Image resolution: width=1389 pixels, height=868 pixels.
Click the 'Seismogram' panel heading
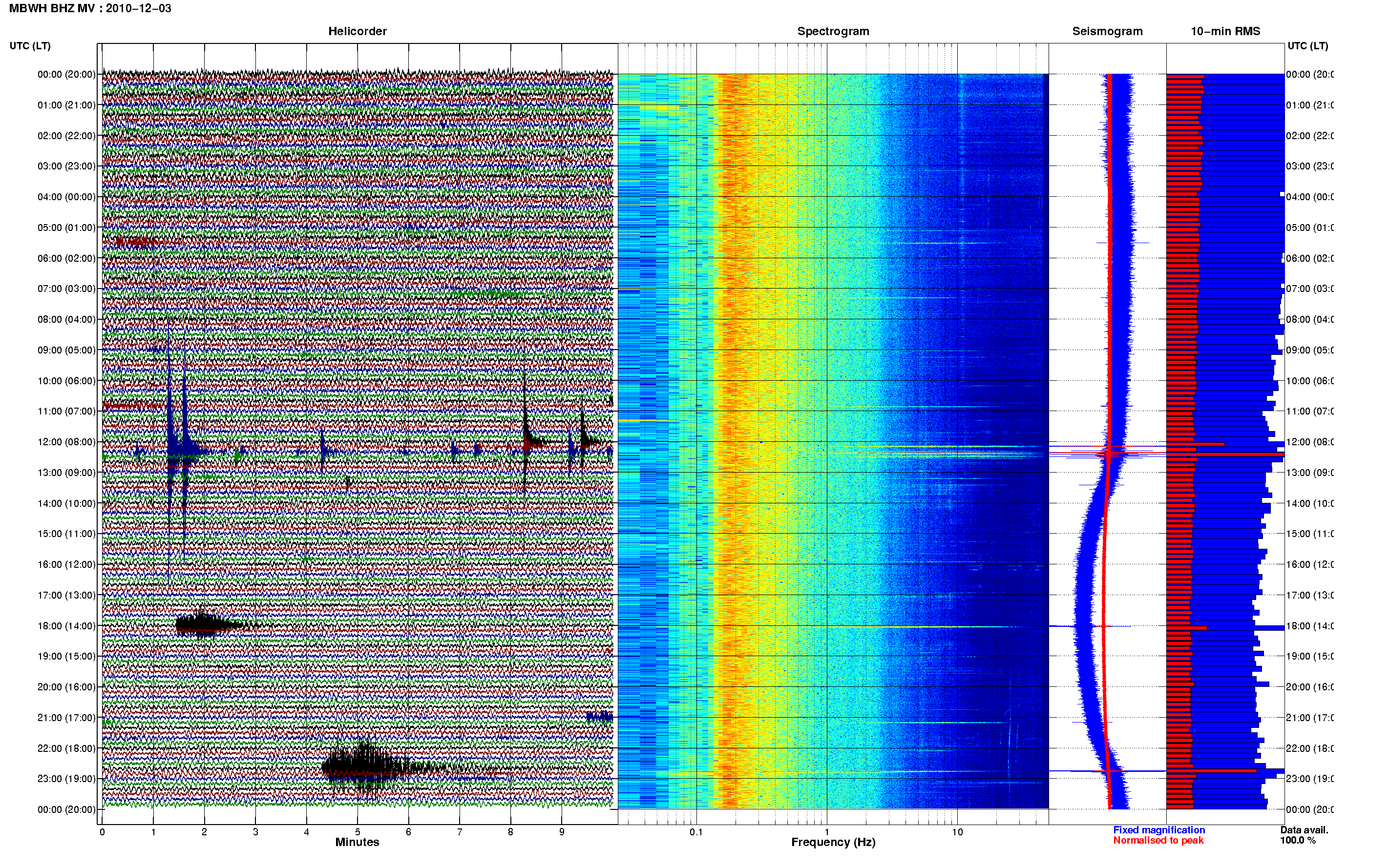(x=1107, y=32)
